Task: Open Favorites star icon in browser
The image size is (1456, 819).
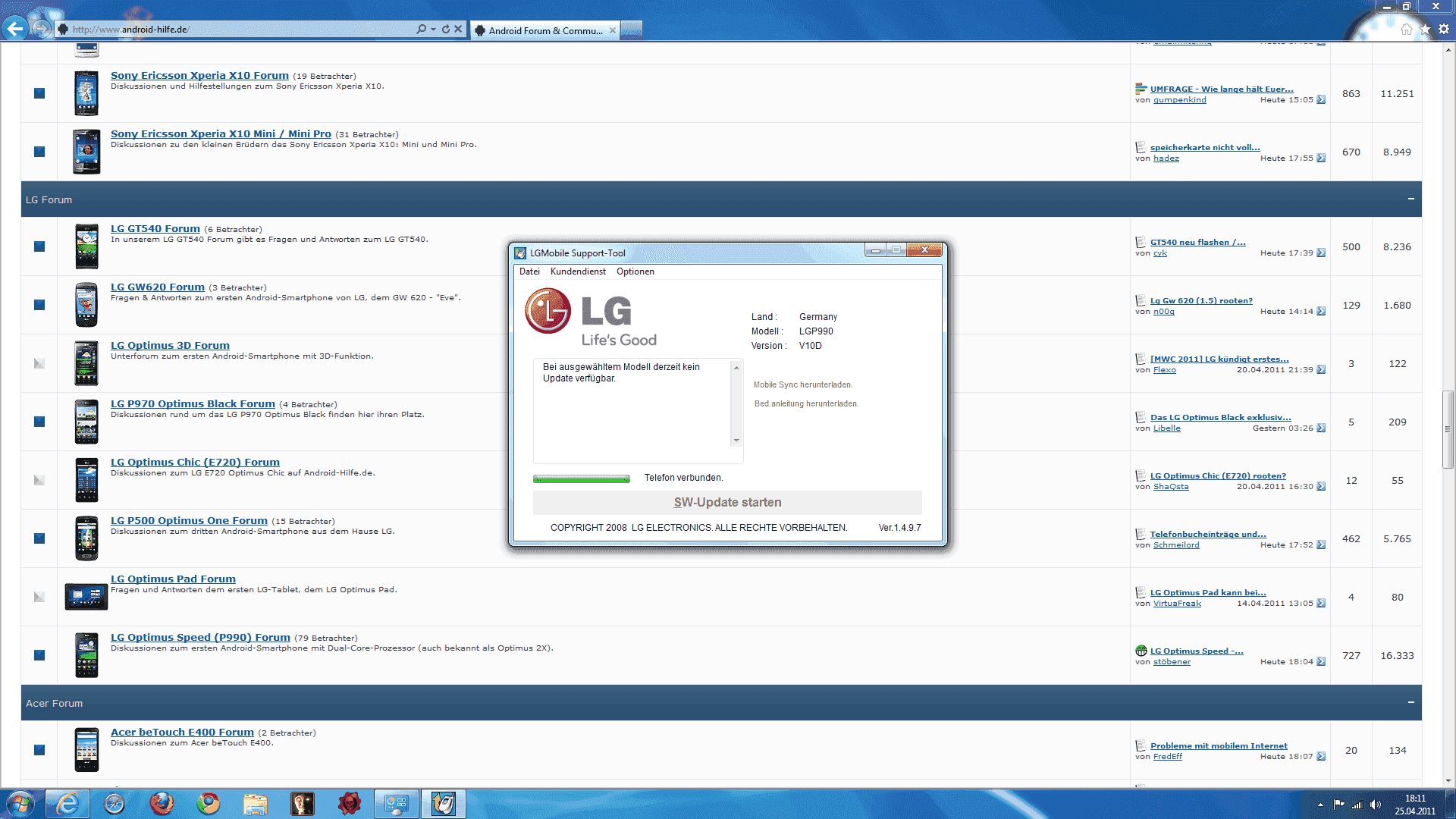Action: pos(1425,29)
